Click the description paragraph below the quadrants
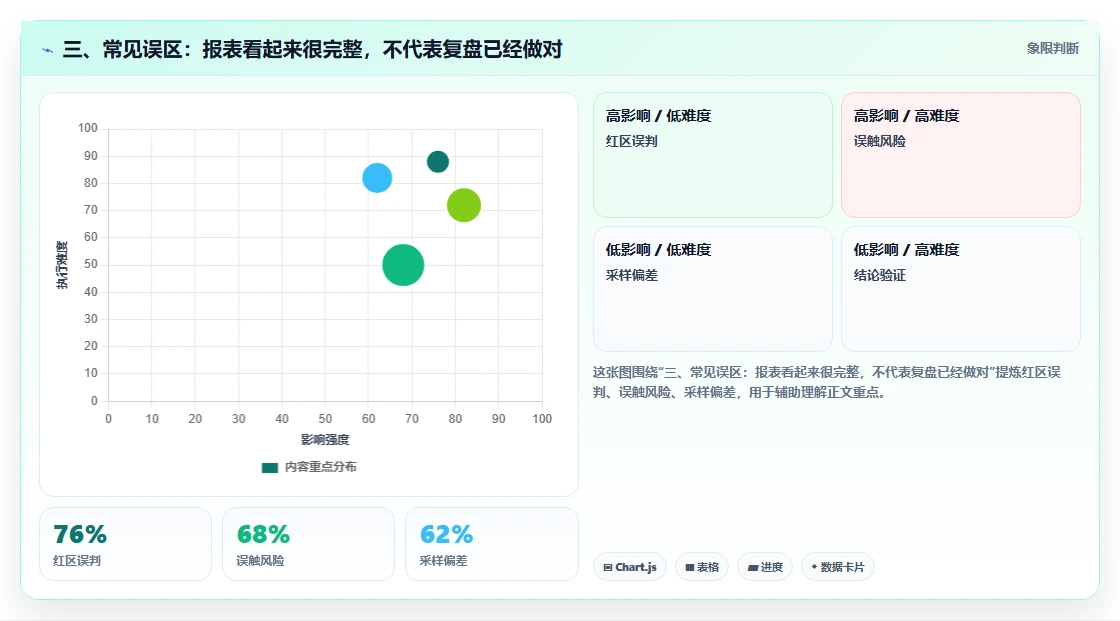Image resolution: width=1120 pixels, height=621 pixels. pyautogui.click(x=826, y=382)
